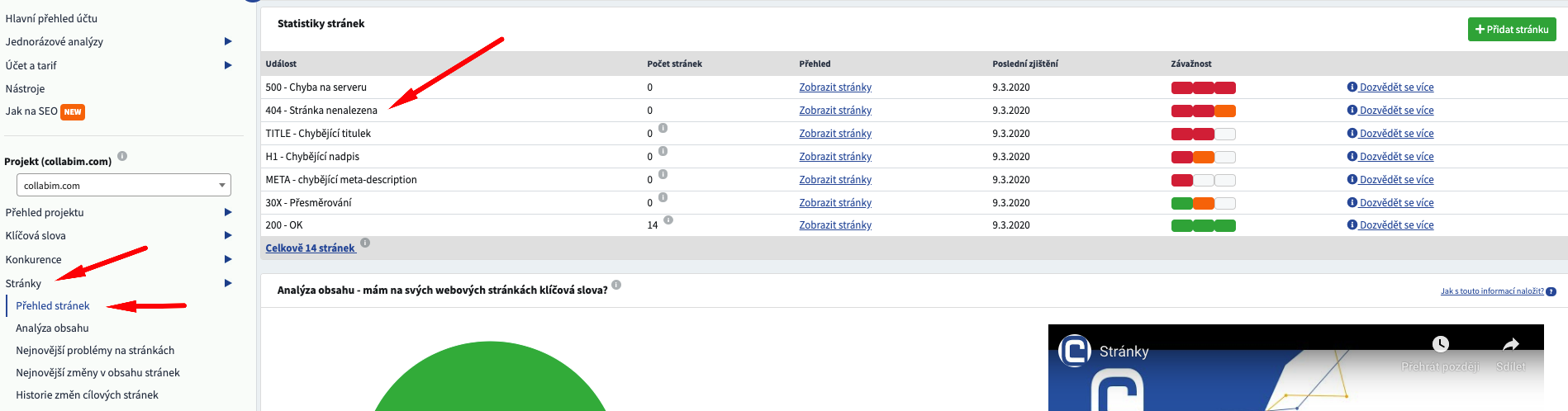Open Nejnovější problémy na stránkách

(x=95, y=350)
